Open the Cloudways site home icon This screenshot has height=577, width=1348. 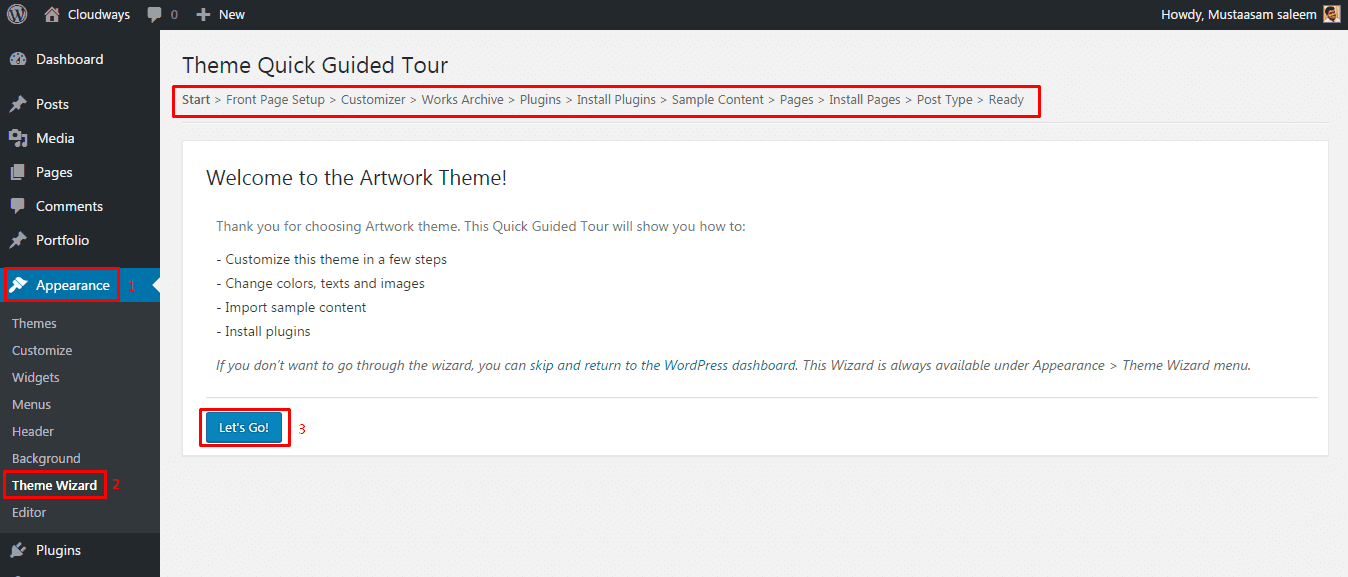(x=52, y=14)
